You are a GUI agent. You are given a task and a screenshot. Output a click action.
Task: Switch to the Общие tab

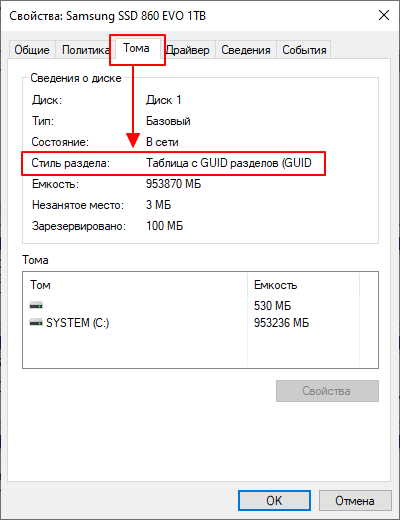click(x=32, y=50)
